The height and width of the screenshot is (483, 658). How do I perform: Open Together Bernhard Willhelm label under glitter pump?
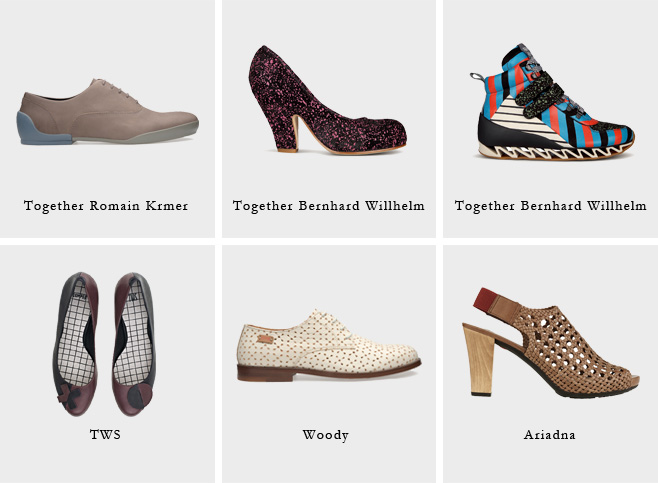(329, 206)
